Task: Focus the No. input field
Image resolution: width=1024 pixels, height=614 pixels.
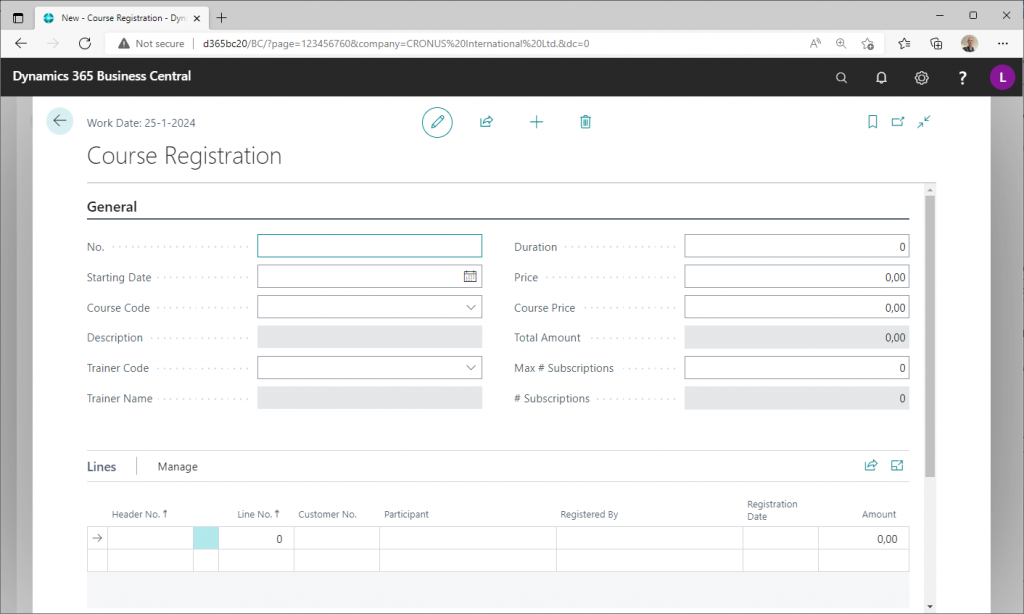Action: [x=370, y=246]
